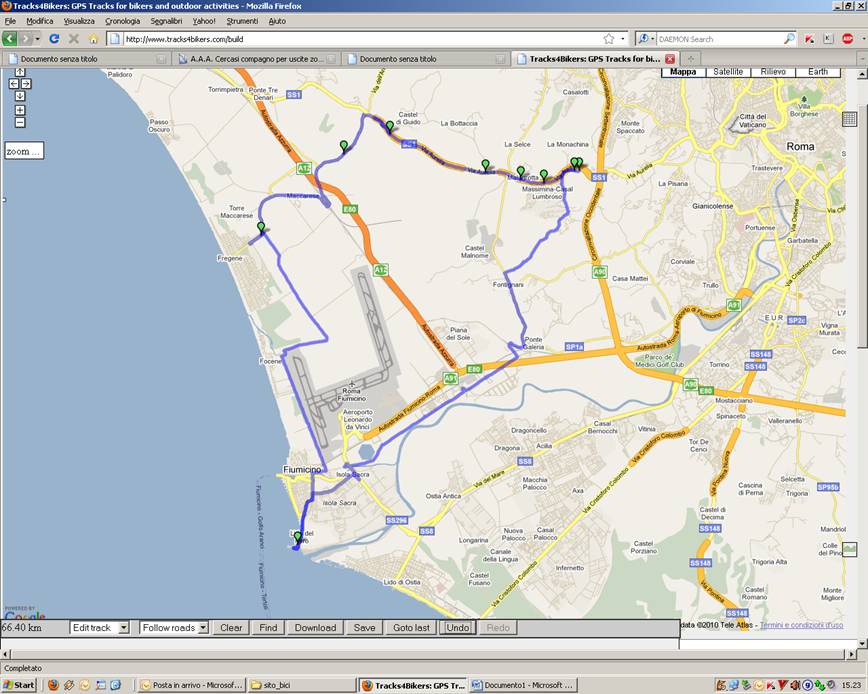The image size is (868, 694).
Task: Open 'Posta in arrivo' window from taskbar
Action: tap(192, 685)
